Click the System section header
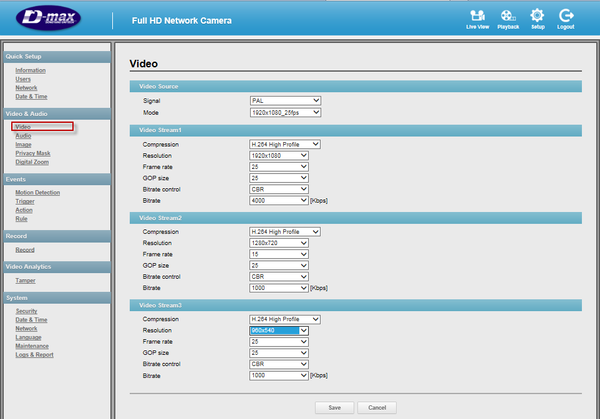 coord(57,298)
